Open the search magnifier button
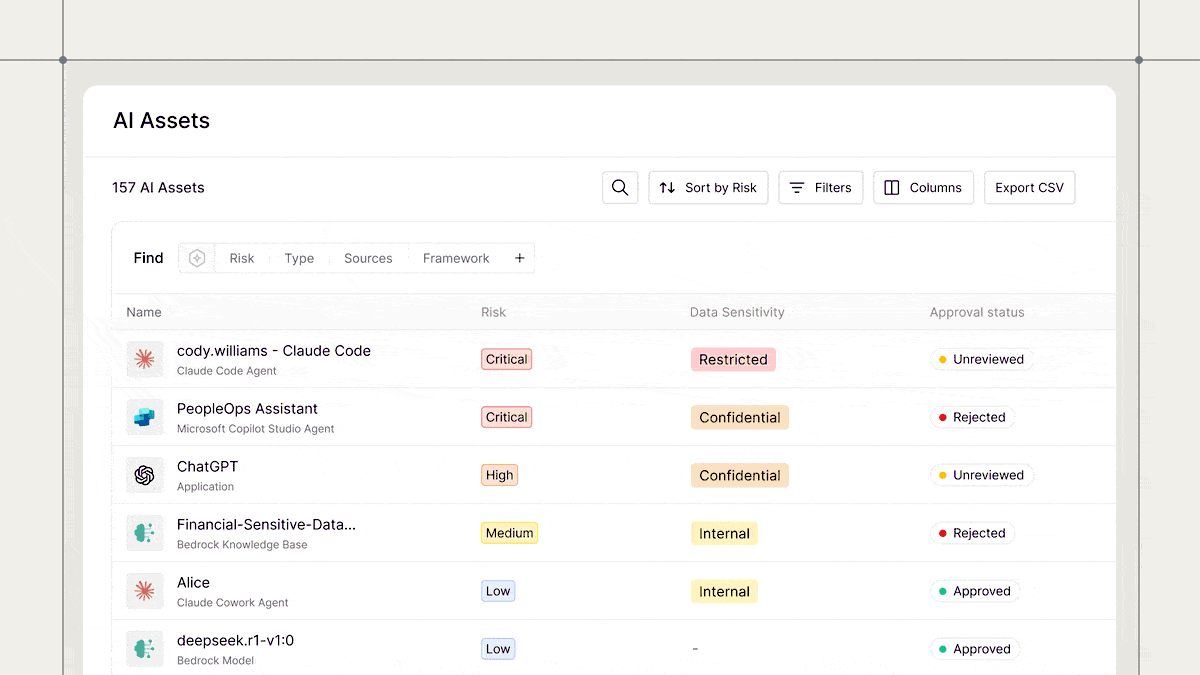The height and width of the screenshot is (675, 1200). 620,188
